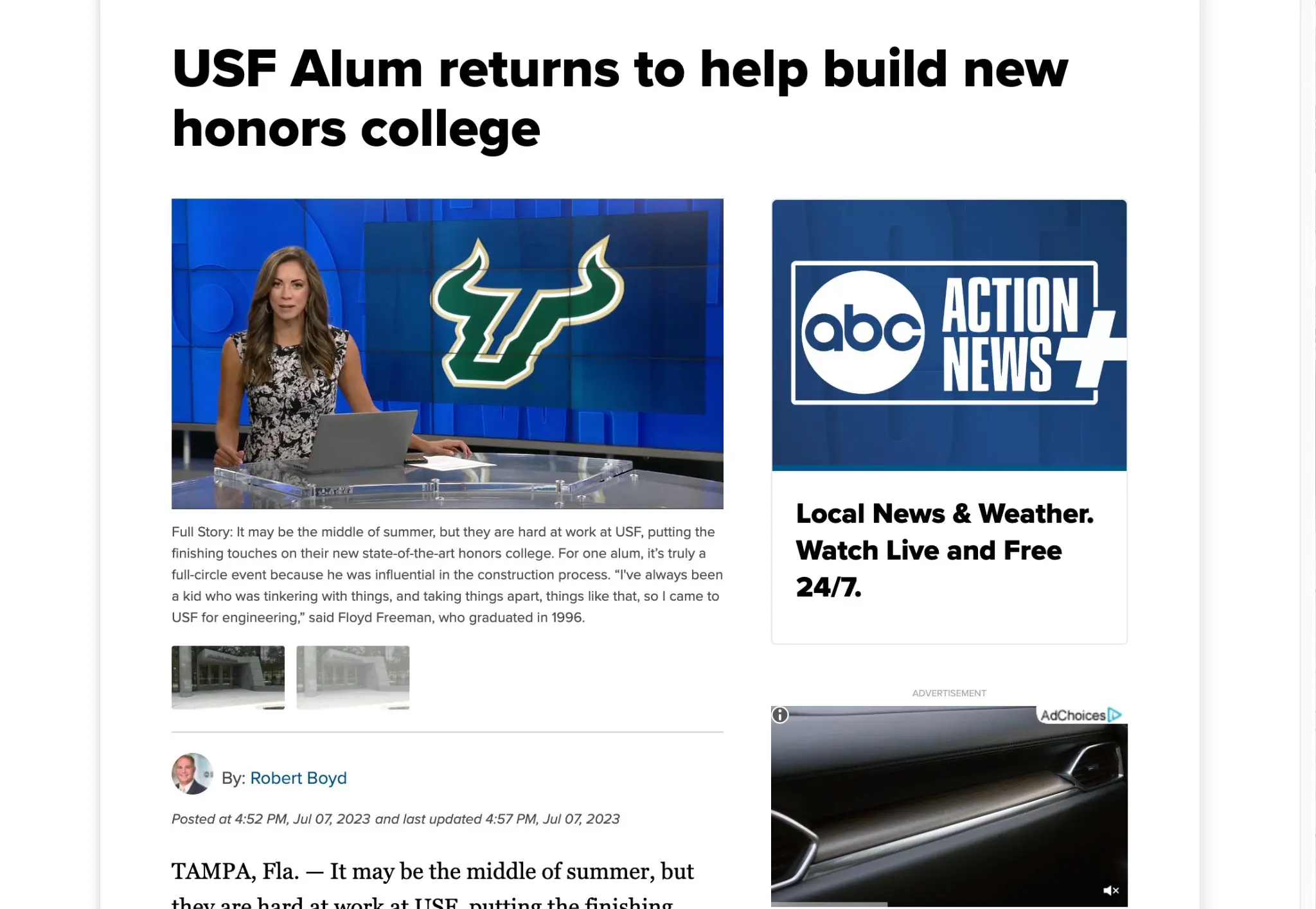
Task: Unmute the advertisement video speaker icon
Action: pyautogui.click(x=1110, y=890)
